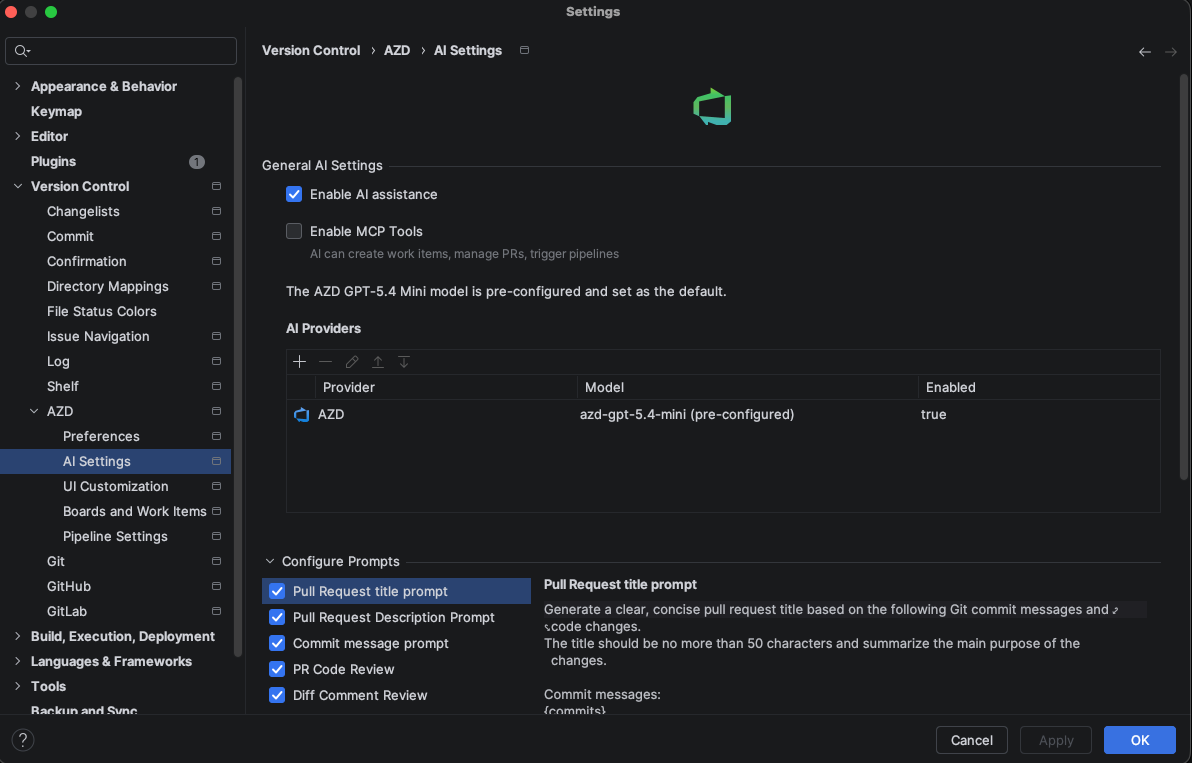Screen dimensions: 1192x763
Task: Expand Languages & Frameworks node
Action: pyautogui.click(x=17, y=661)
